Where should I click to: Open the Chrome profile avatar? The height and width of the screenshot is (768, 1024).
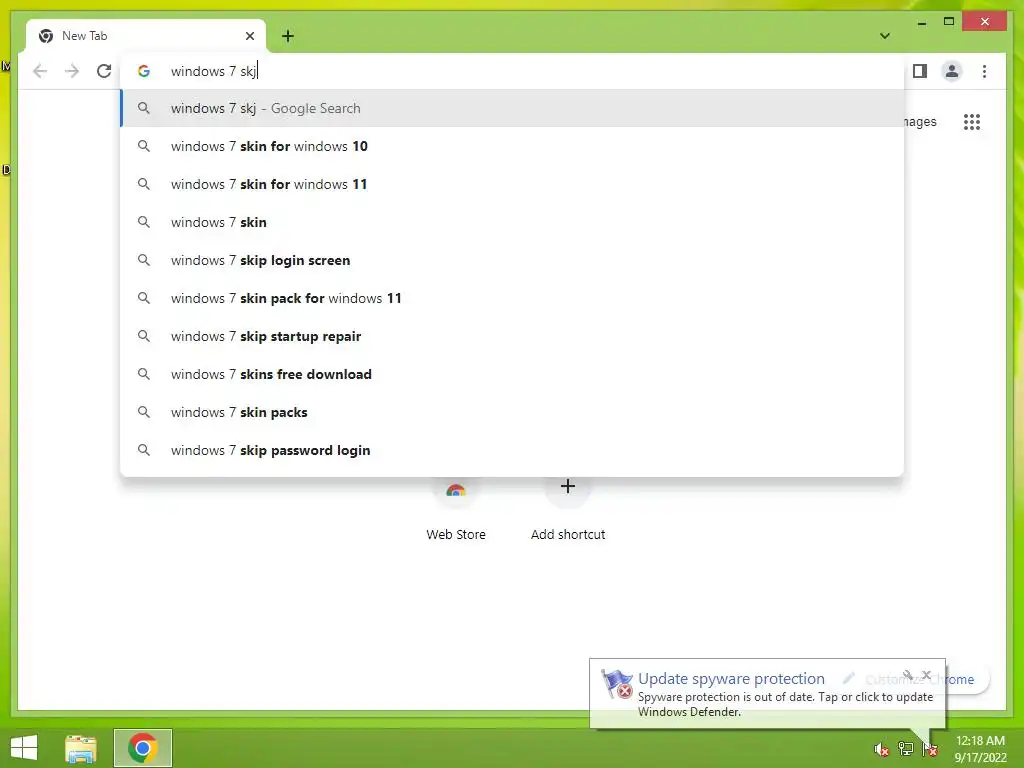click(952, 71)
